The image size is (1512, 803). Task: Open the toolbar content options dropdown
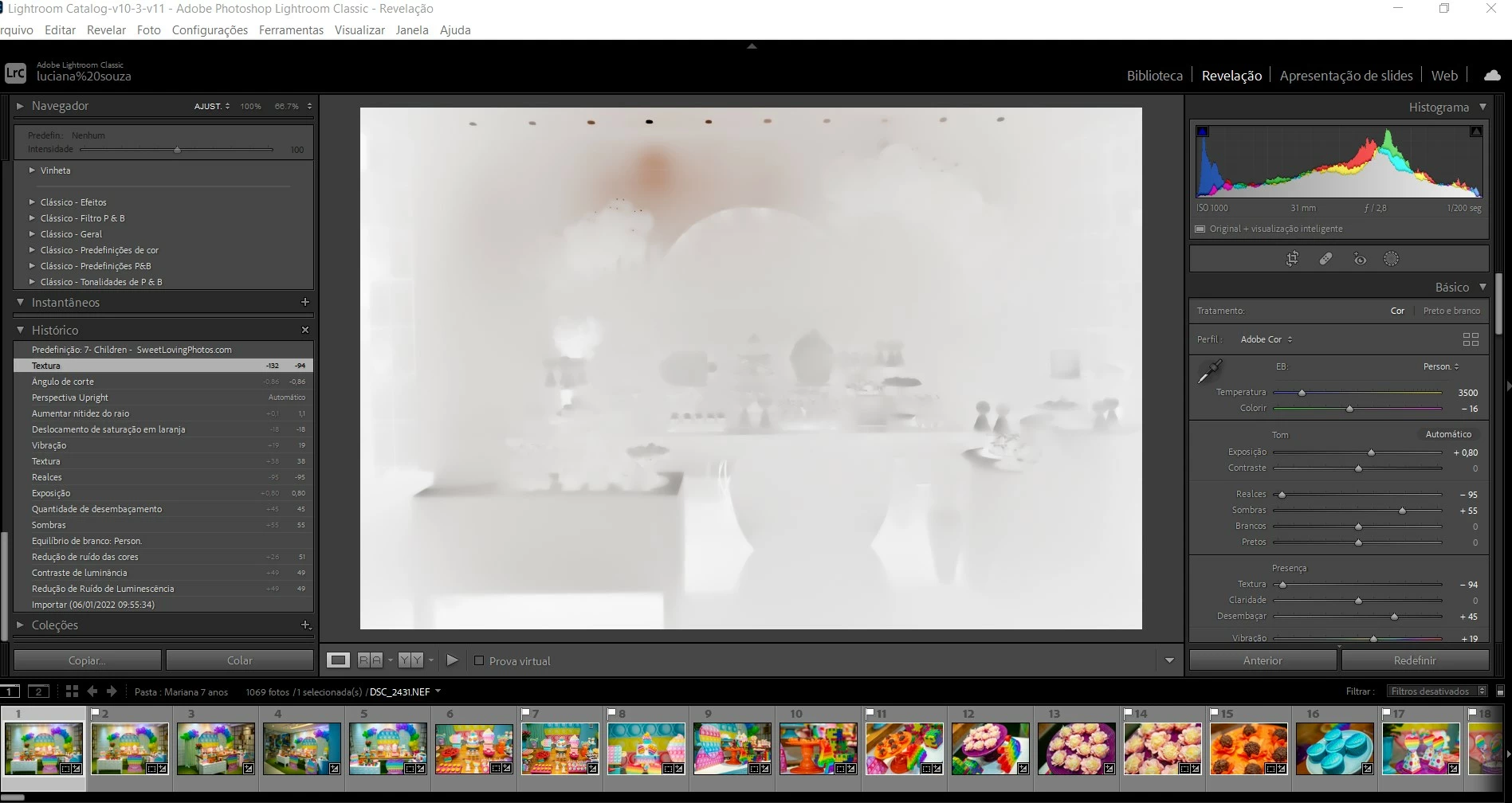coord(1169,660)
